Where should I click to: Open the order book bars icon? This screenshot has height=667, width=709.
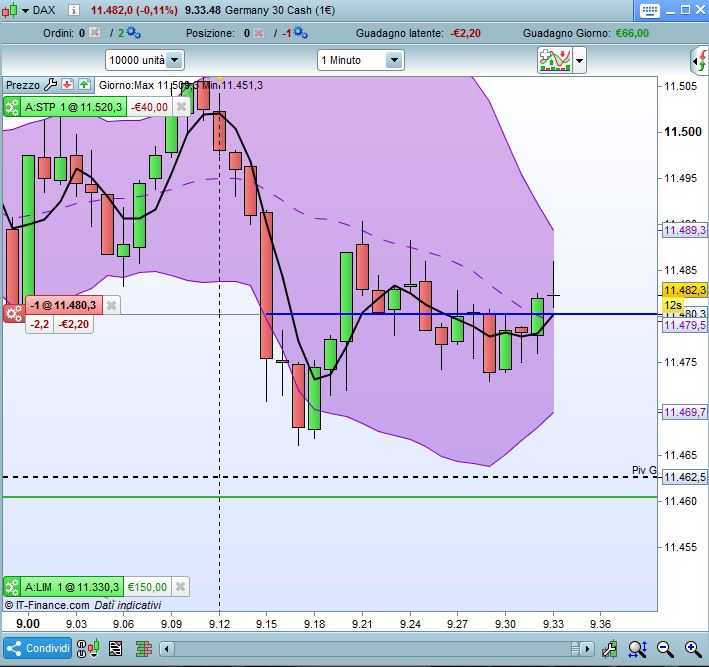point(144,649)
